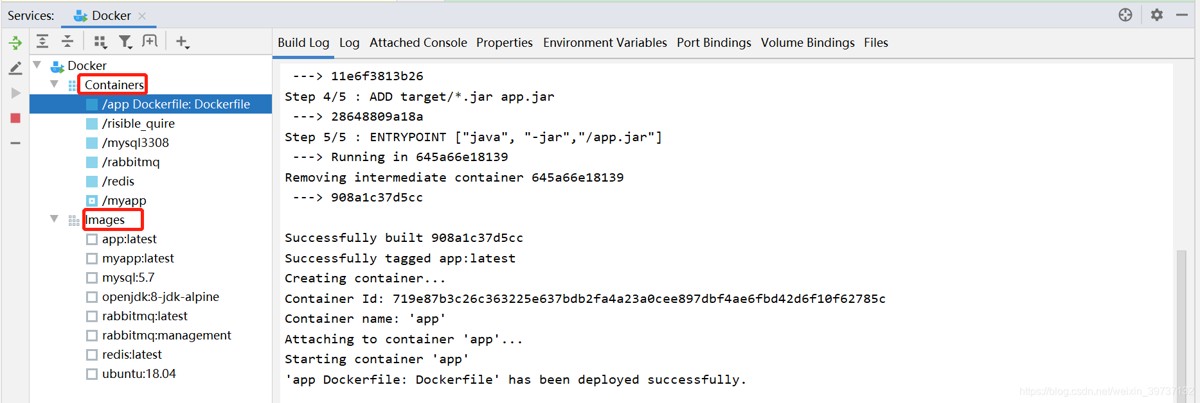Select the openjdk:8-jdk-alpine image

(160, 297)
